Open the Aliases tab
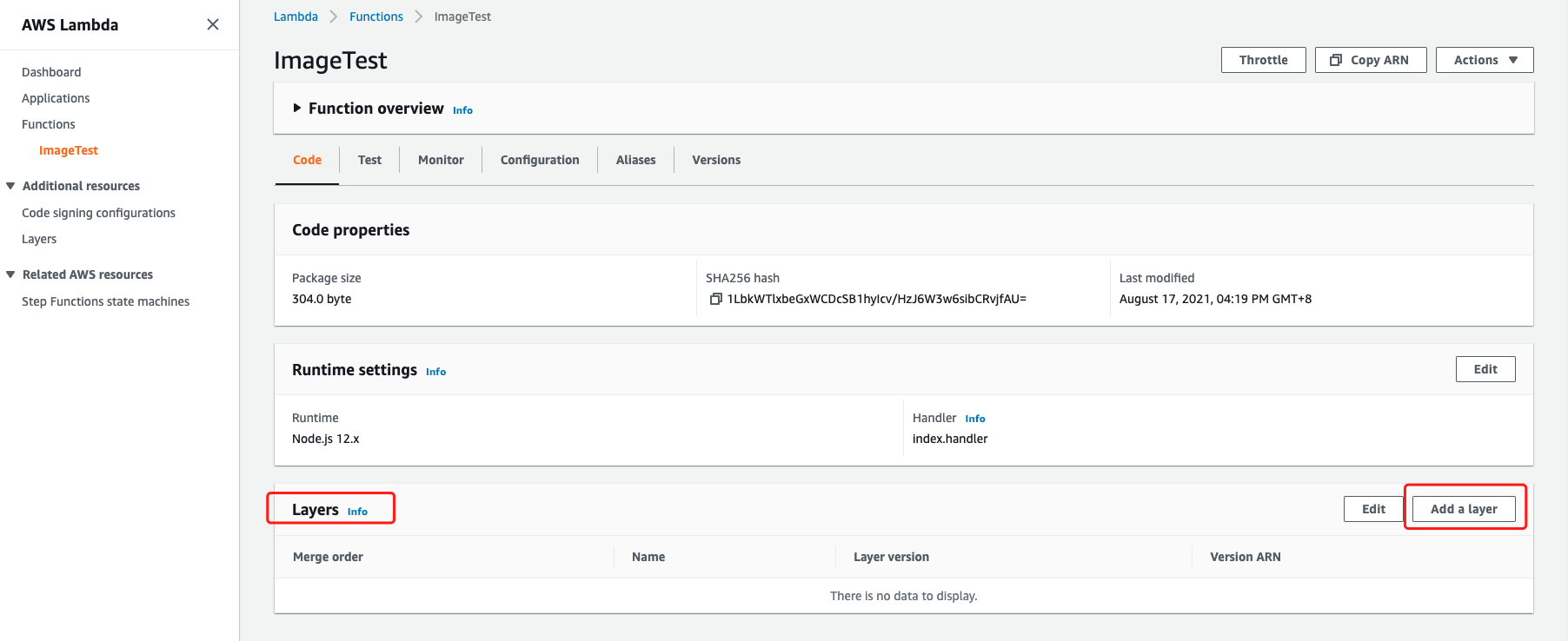This screenshot has height=641, width=1568. [635, 160]
